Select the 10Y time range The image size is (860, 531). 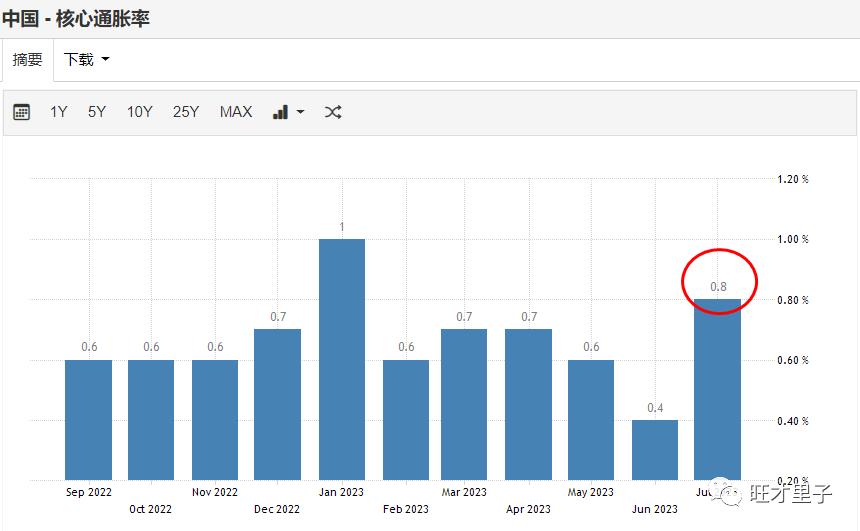[x=139, y=112]
